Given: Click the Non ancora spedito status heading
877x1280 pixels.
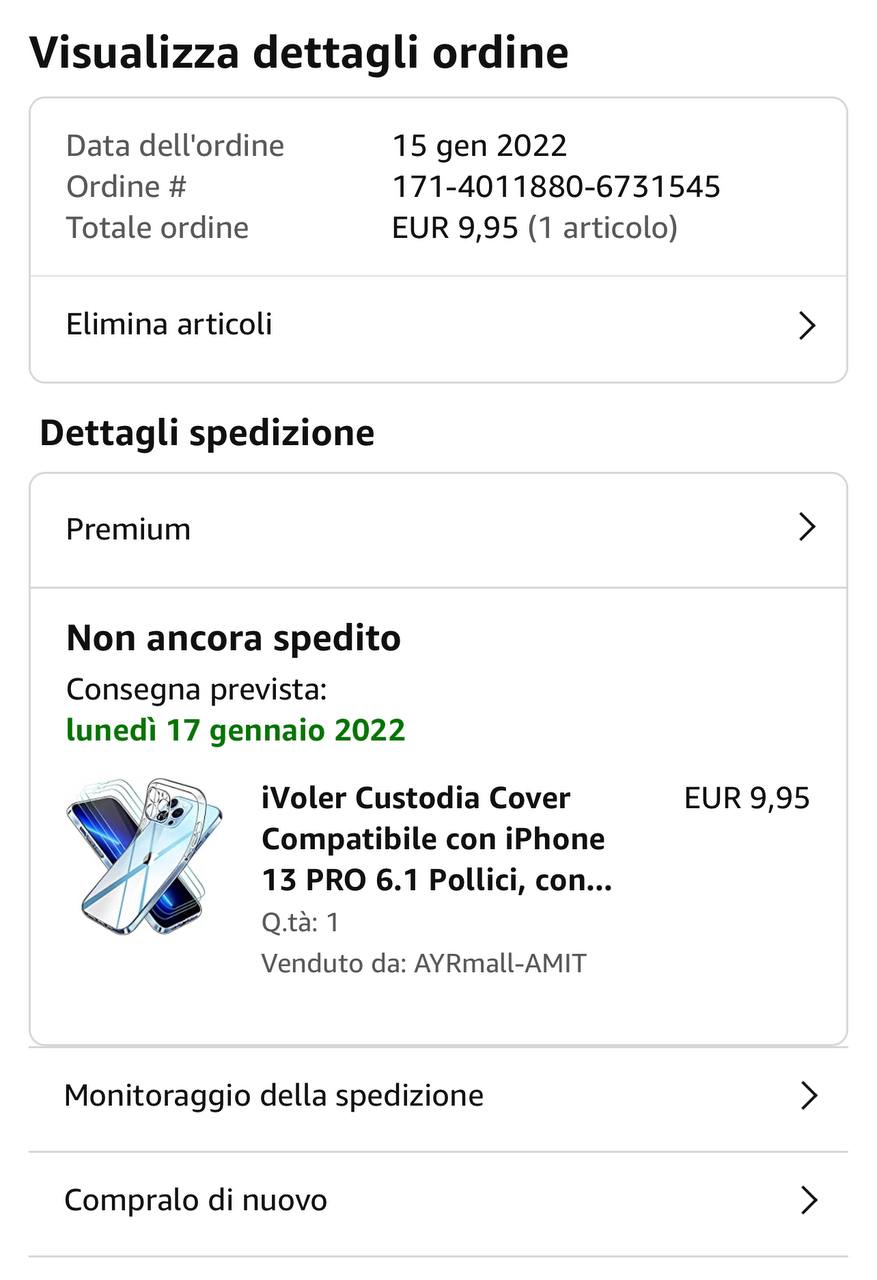Looking at the screenshot, I should [x=233, y=638].
